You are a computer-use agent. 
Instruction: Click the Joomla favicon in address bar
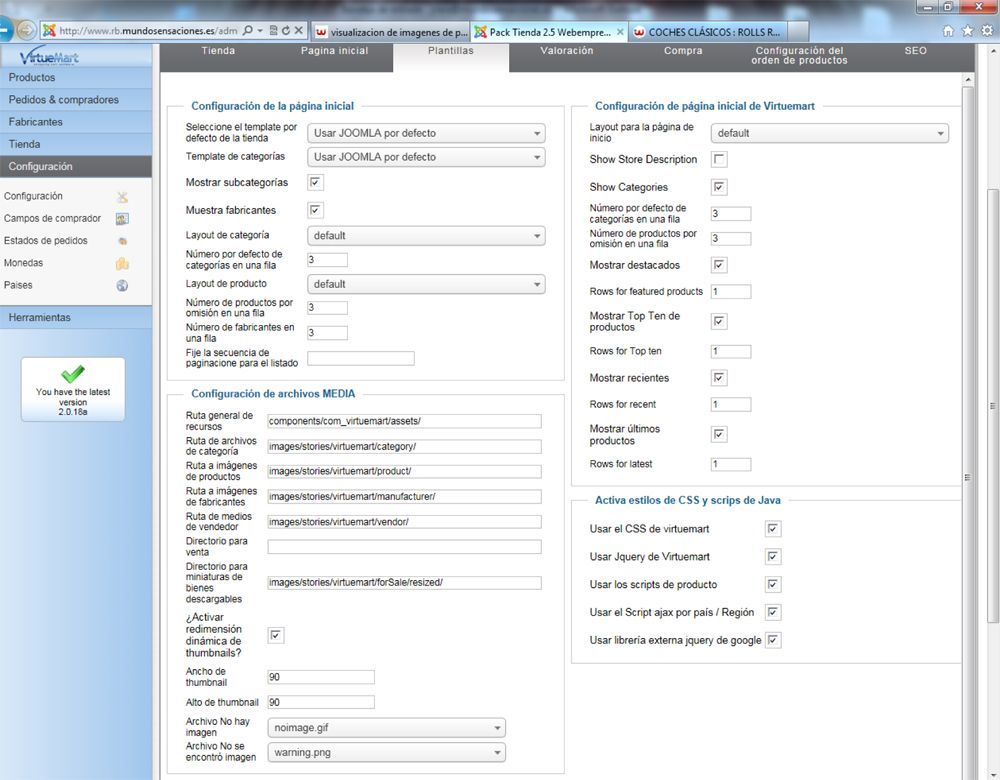click(49, 31)
